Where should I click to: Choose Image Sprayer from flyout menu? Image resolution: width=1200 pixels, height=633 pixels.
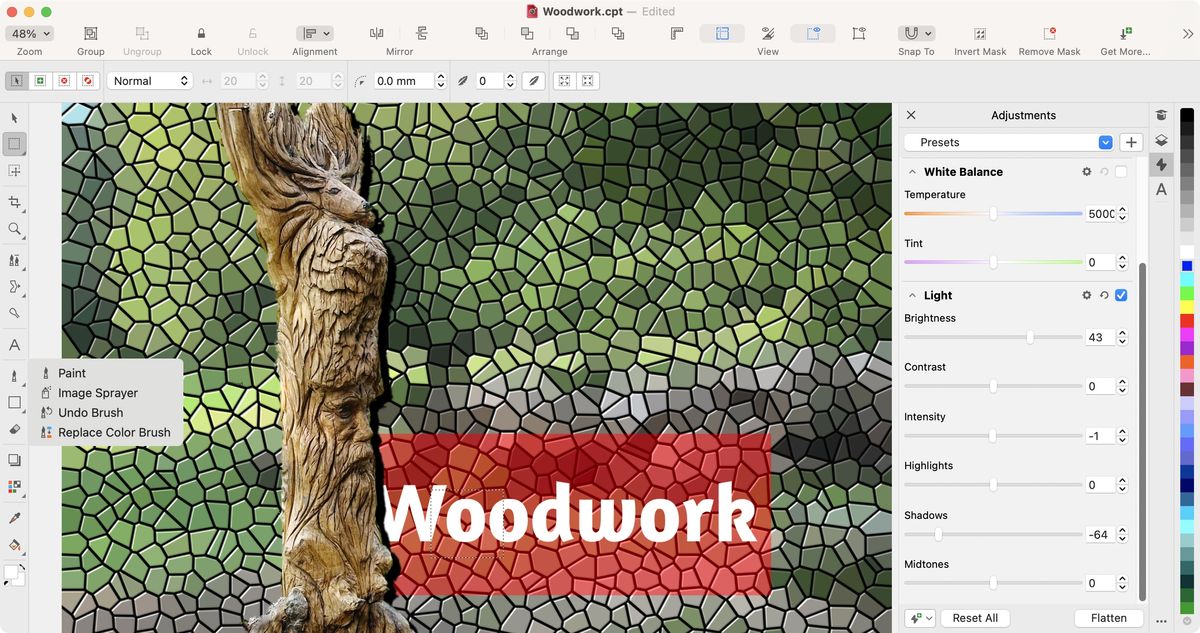98,393
